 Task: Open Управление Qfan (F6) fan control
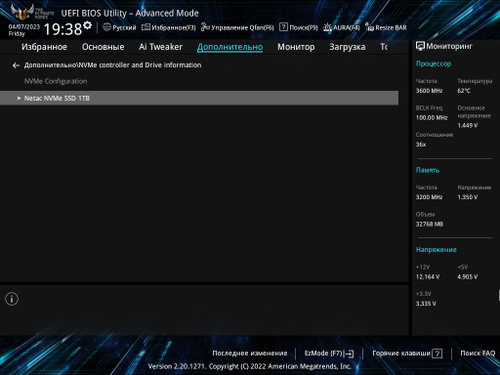pos(237,27)
